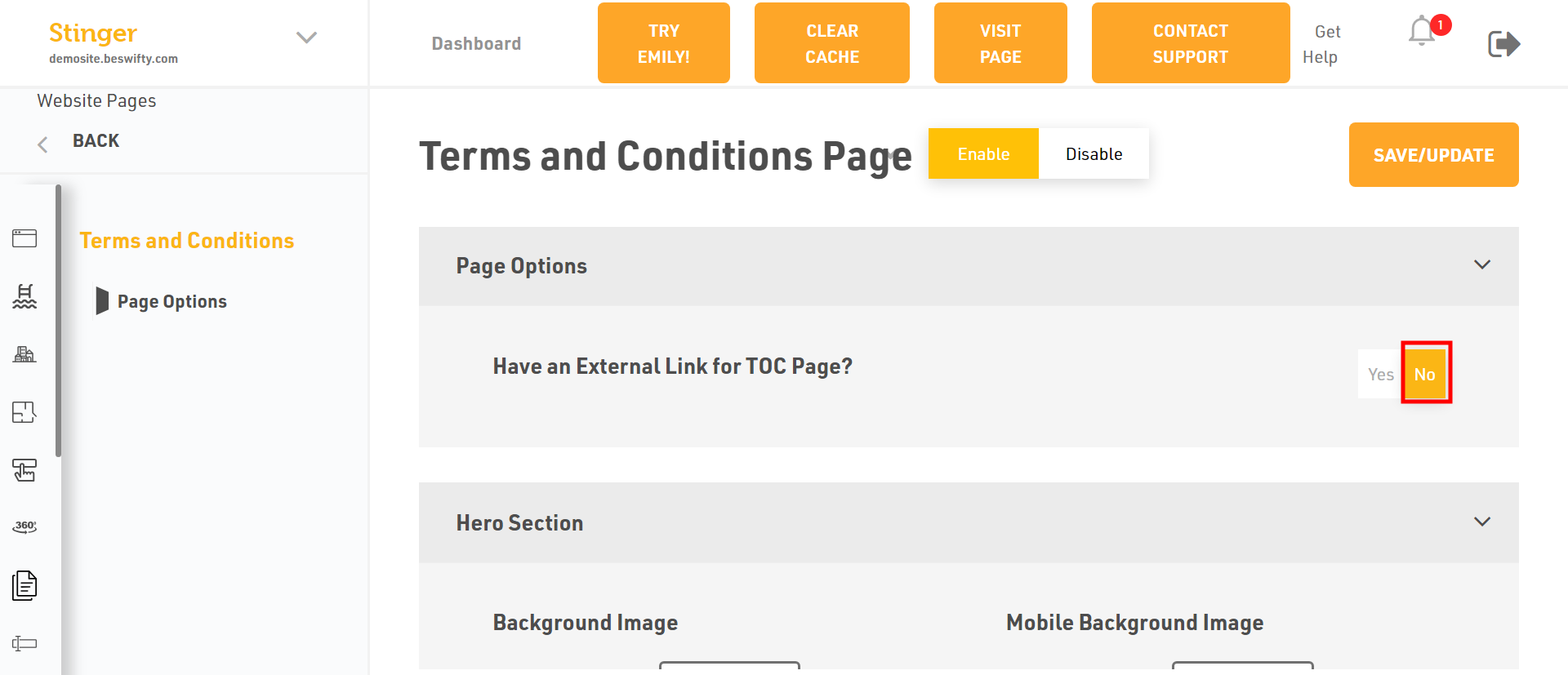
Task: Open the notifications bell
Action: coord(1423,31)
